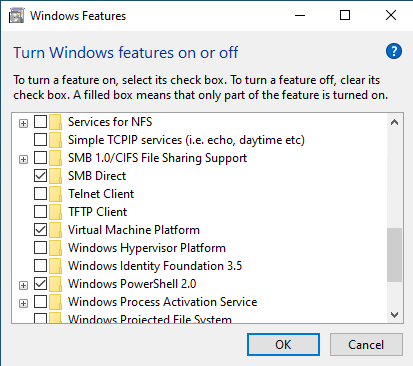
Task: Select SMB 1.0/CIFS File Sharing Support label
Action: tap(157, 158)
